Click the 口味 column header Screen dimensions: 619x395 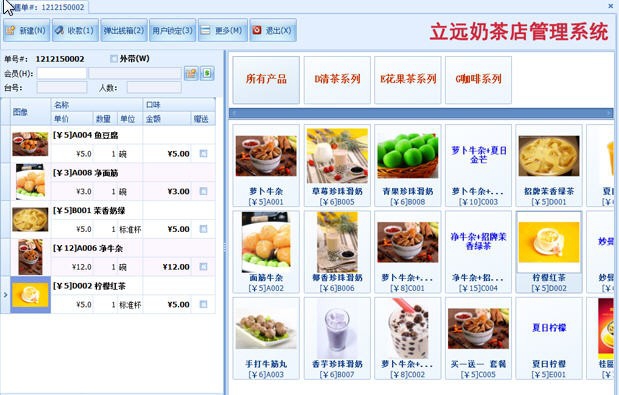click(x=179, y=105)
